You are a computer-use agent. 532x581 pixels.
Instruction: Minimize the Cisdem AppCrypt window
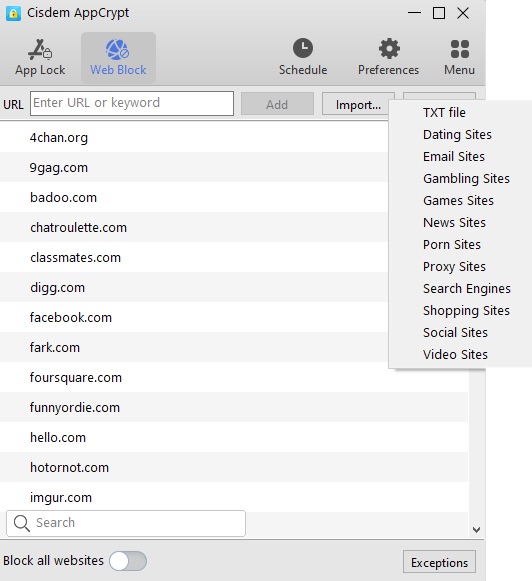(x=414, y=13)
